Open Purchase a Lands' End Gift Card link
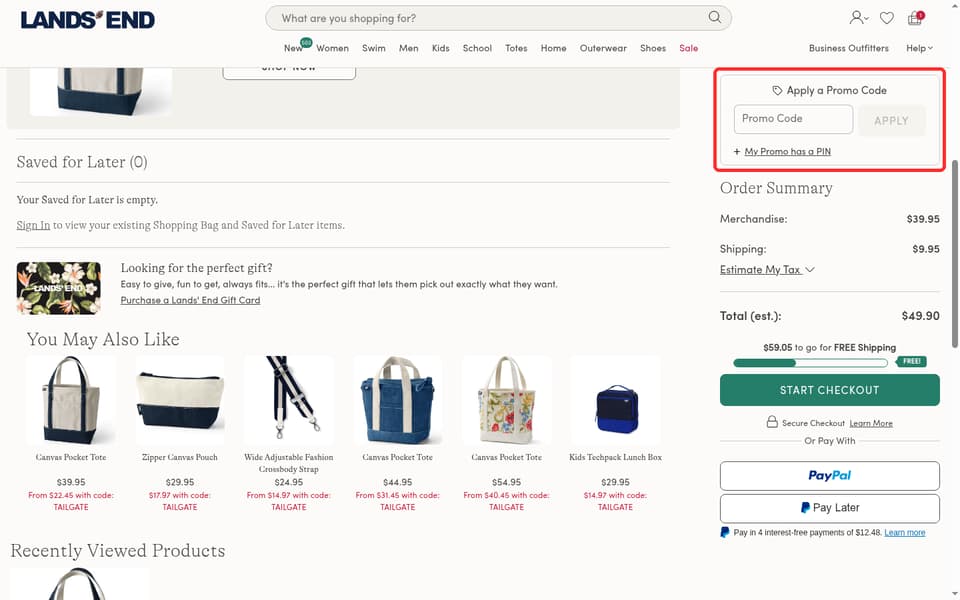Image resolution: width=960 pixels, height=600 pixels. coord(190,300)
